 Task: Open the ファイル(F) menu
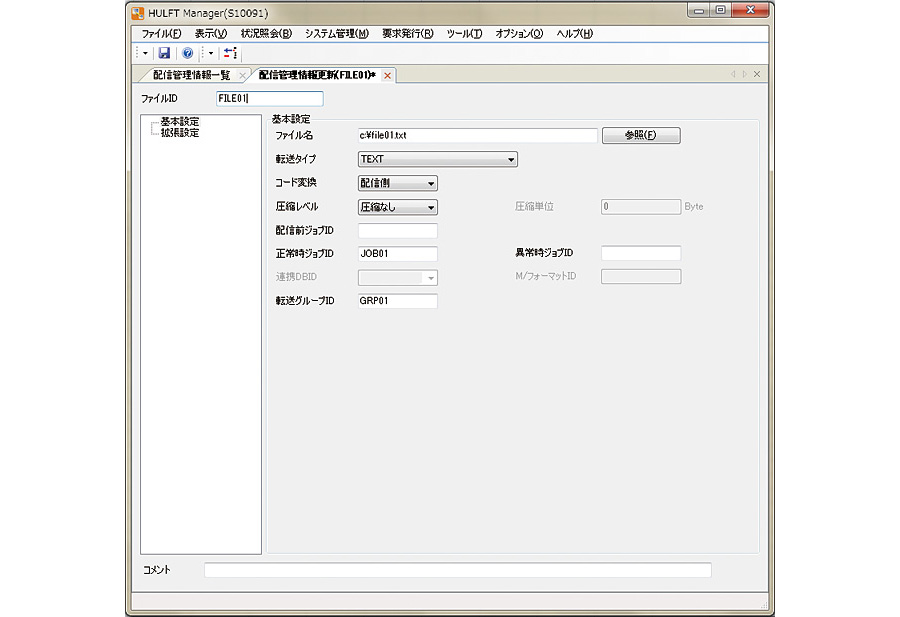point(161,33)
